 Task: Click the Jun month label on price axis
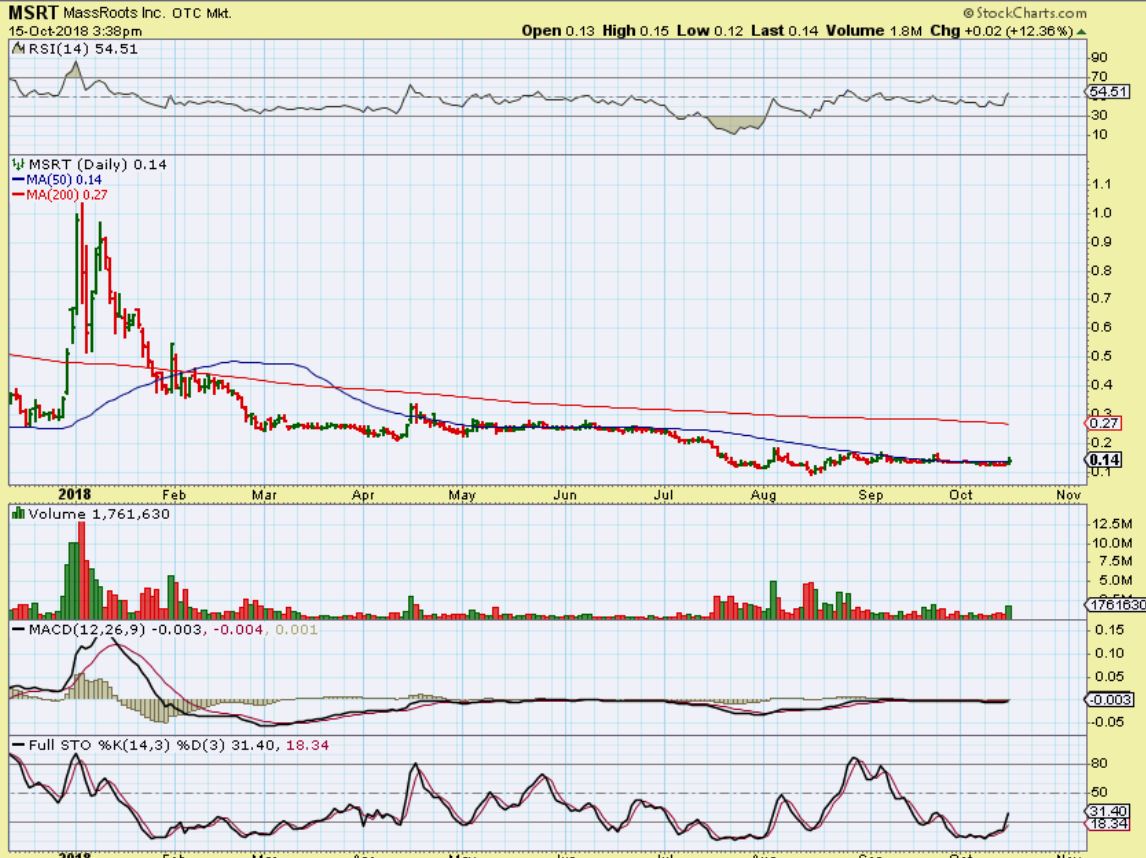coord(565,495)
